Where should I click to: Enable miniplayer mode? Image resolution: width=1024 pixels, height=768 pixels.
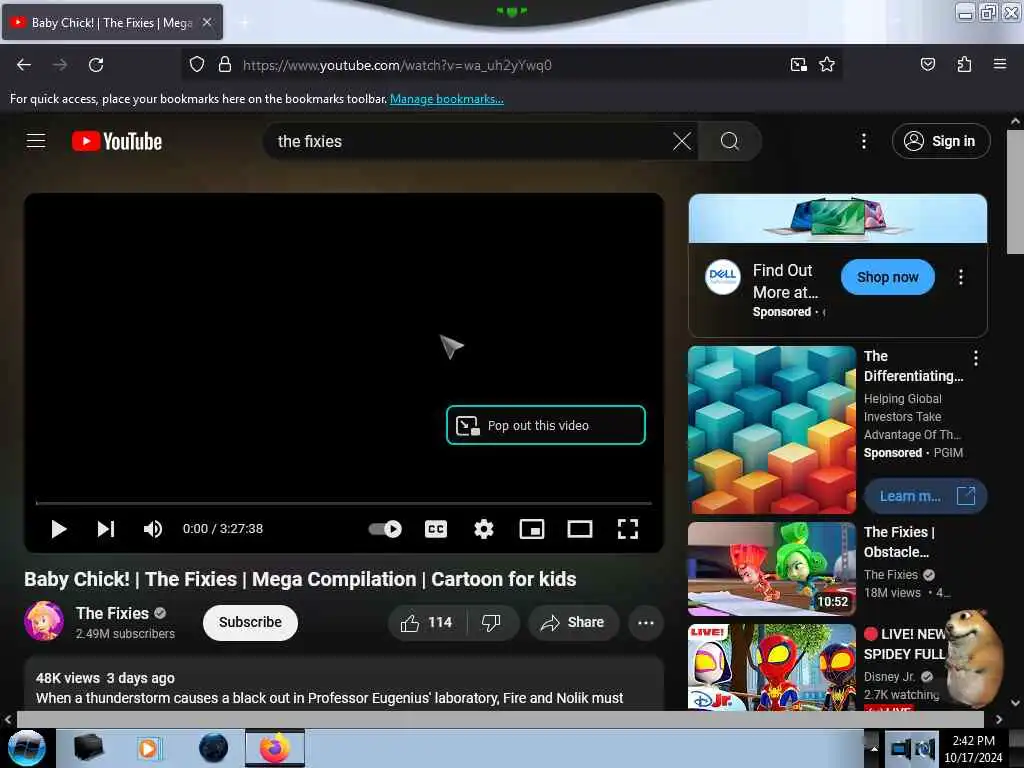tap(532, 529)
